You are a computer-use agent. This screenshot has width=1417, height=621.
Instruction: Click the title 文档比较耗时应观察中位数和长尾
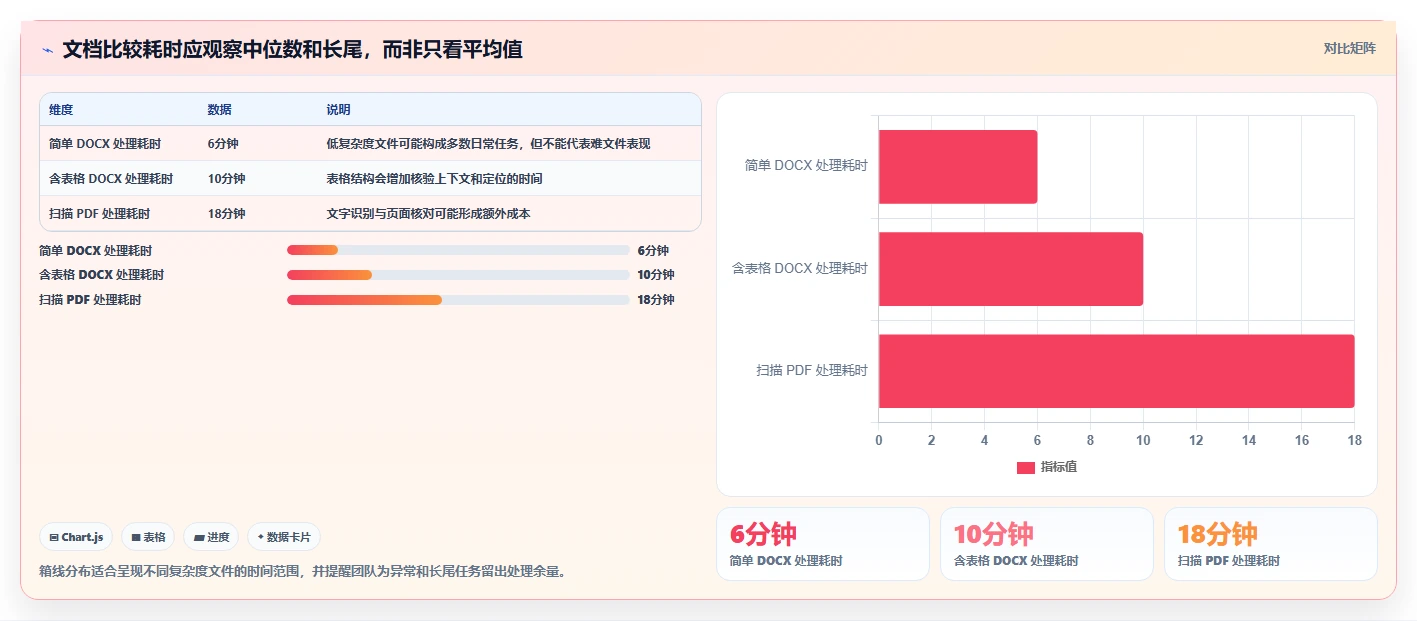coord(293,49)
